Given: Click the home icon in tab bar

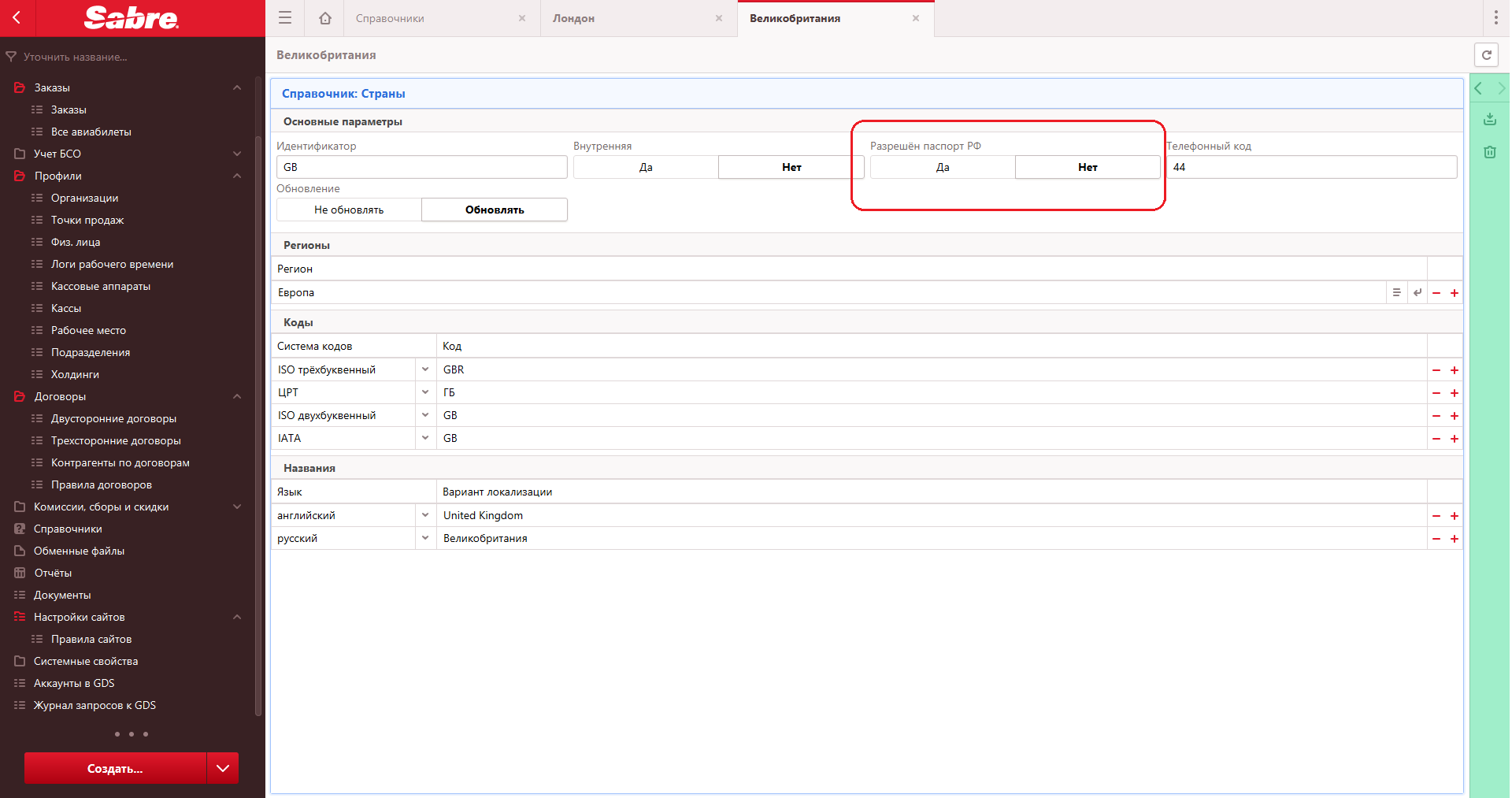Looking at the screenshot, I should pyautogui.click(x=324, y=18).
